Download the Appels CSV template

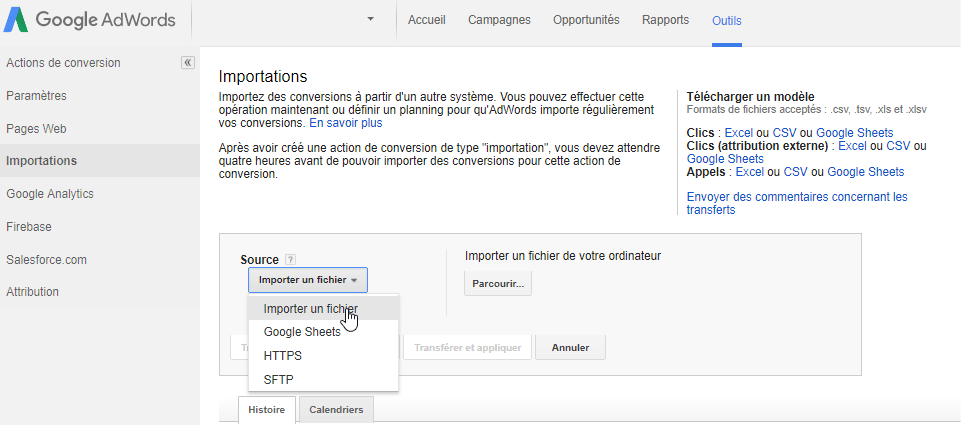pyautogui.click(x=796, y=172)
